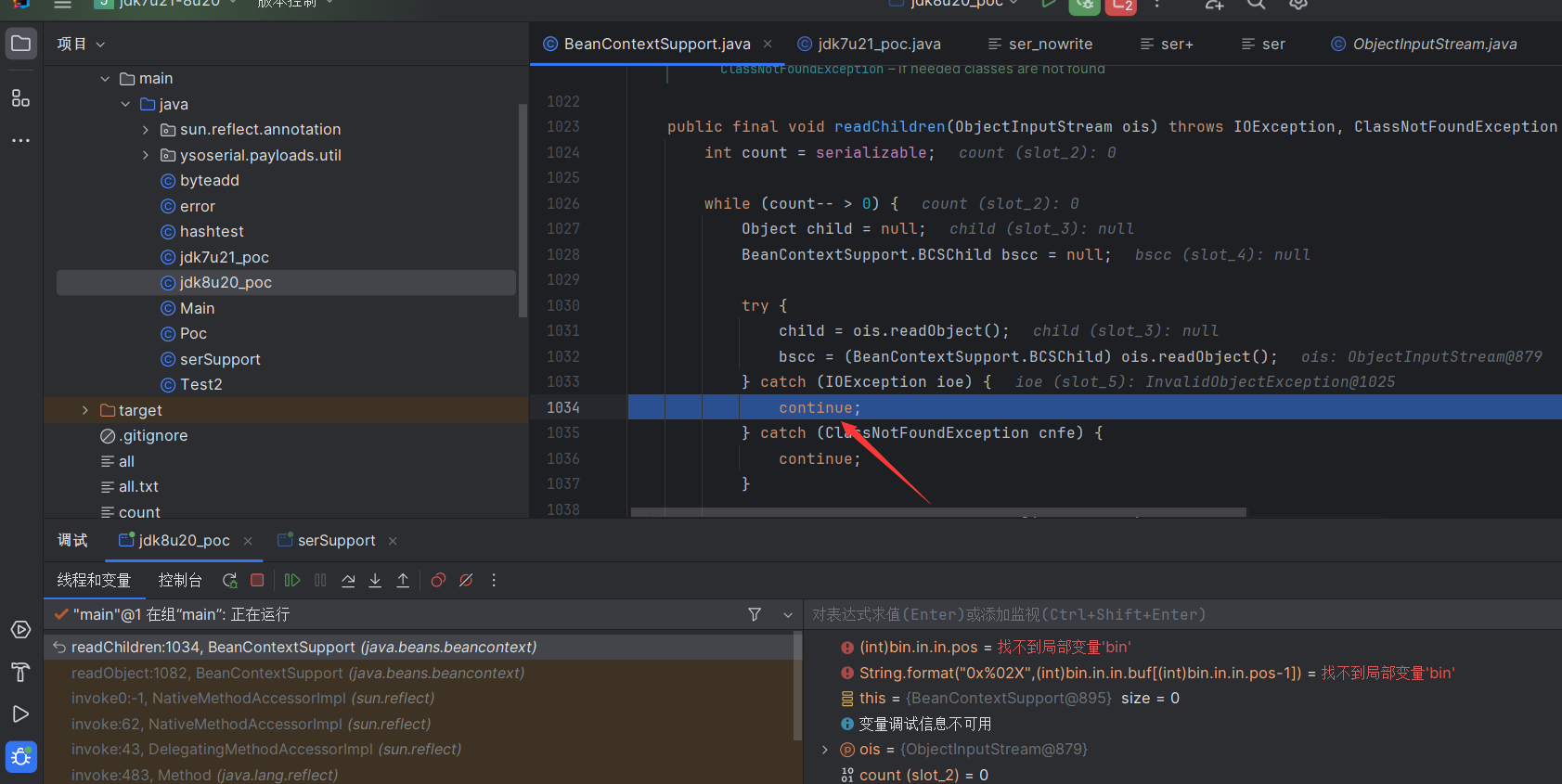This screenshot has width=1562, height=784.
Task: Pause program button in debugger toolbar
Action: (x=320, y=580)
